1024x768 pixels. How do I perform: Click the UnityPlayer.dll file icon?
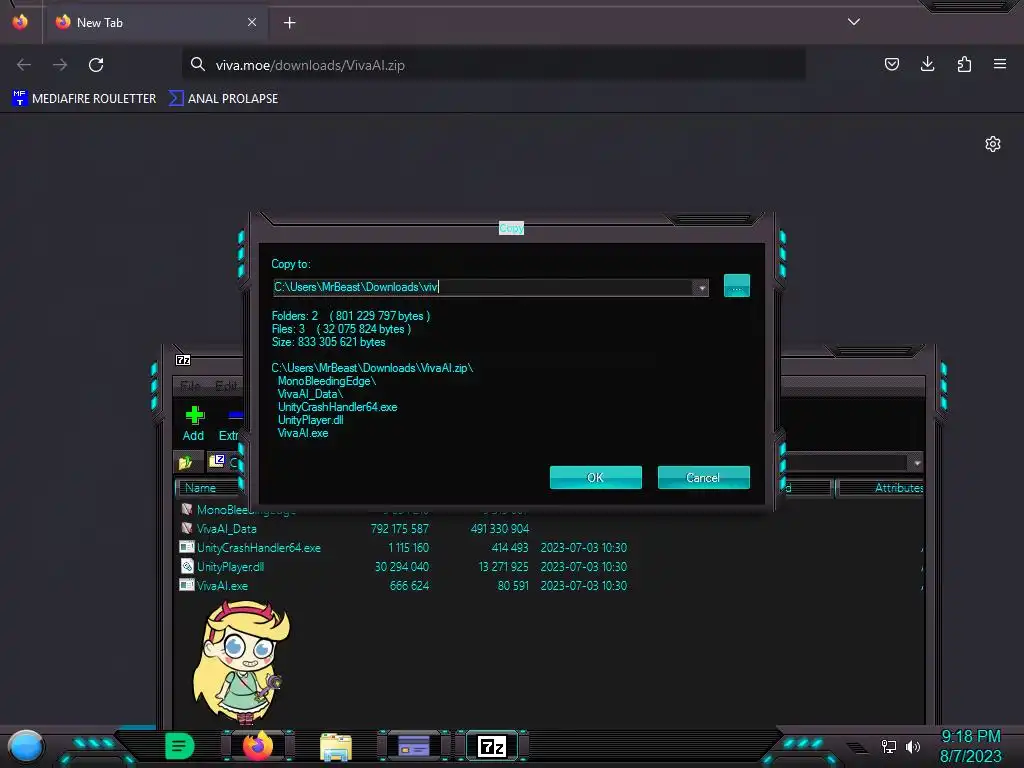187,566
